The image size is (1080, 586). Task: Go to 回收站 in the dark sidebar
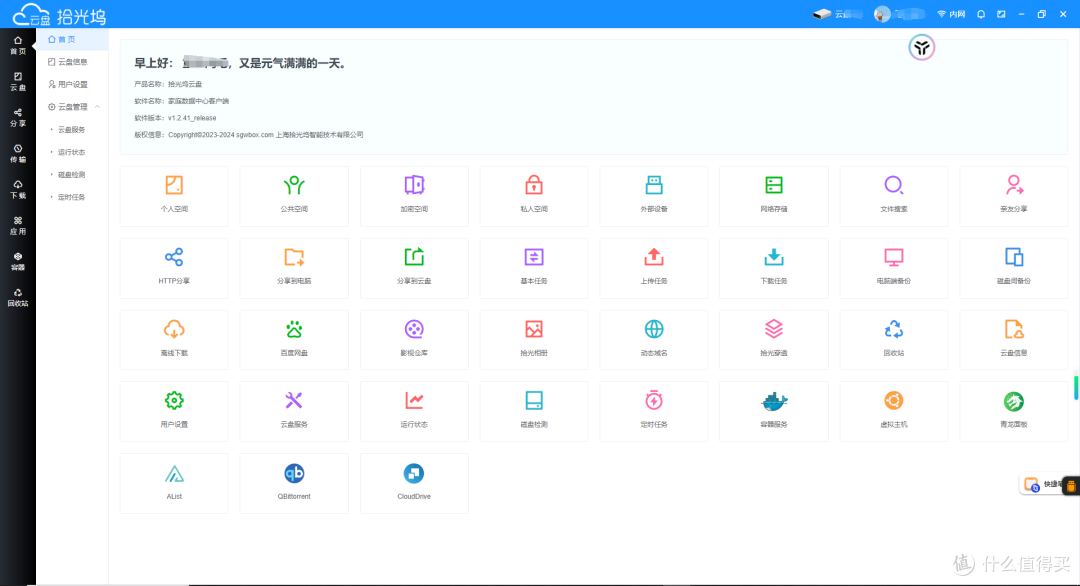(x=18, y=297)
